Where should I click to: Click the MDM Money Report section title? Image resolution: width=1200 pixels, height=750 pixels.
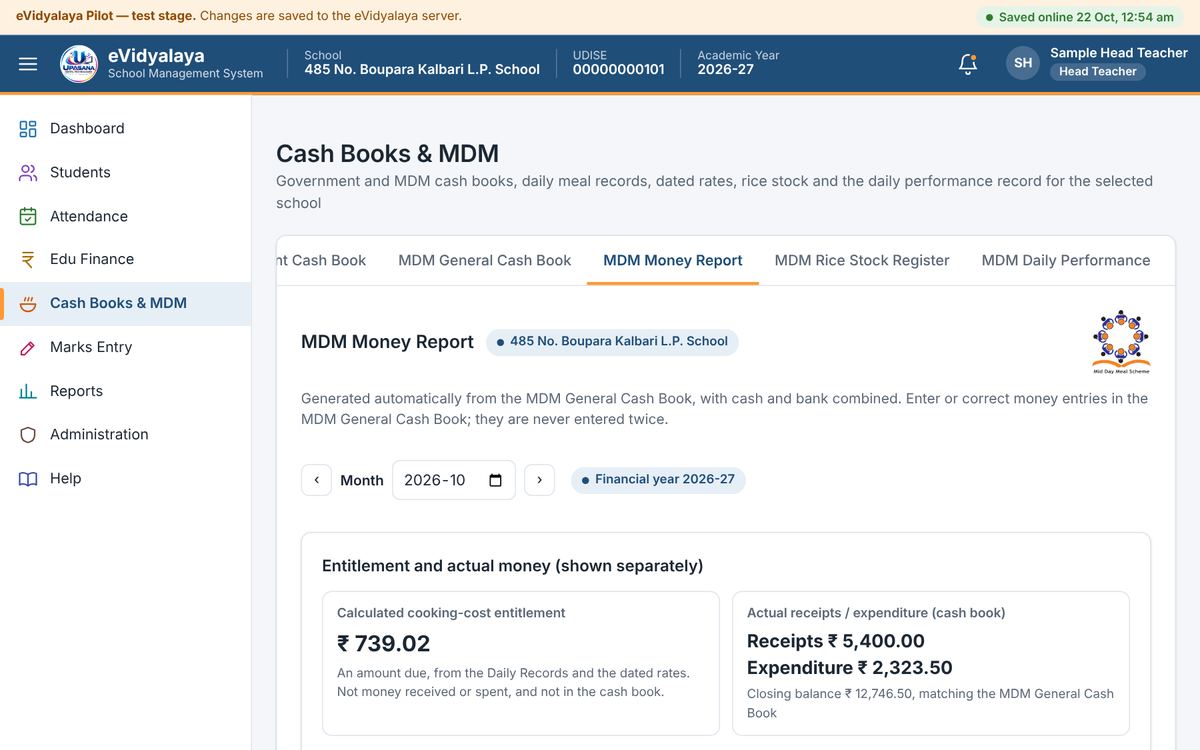click(x=387, y=342)
